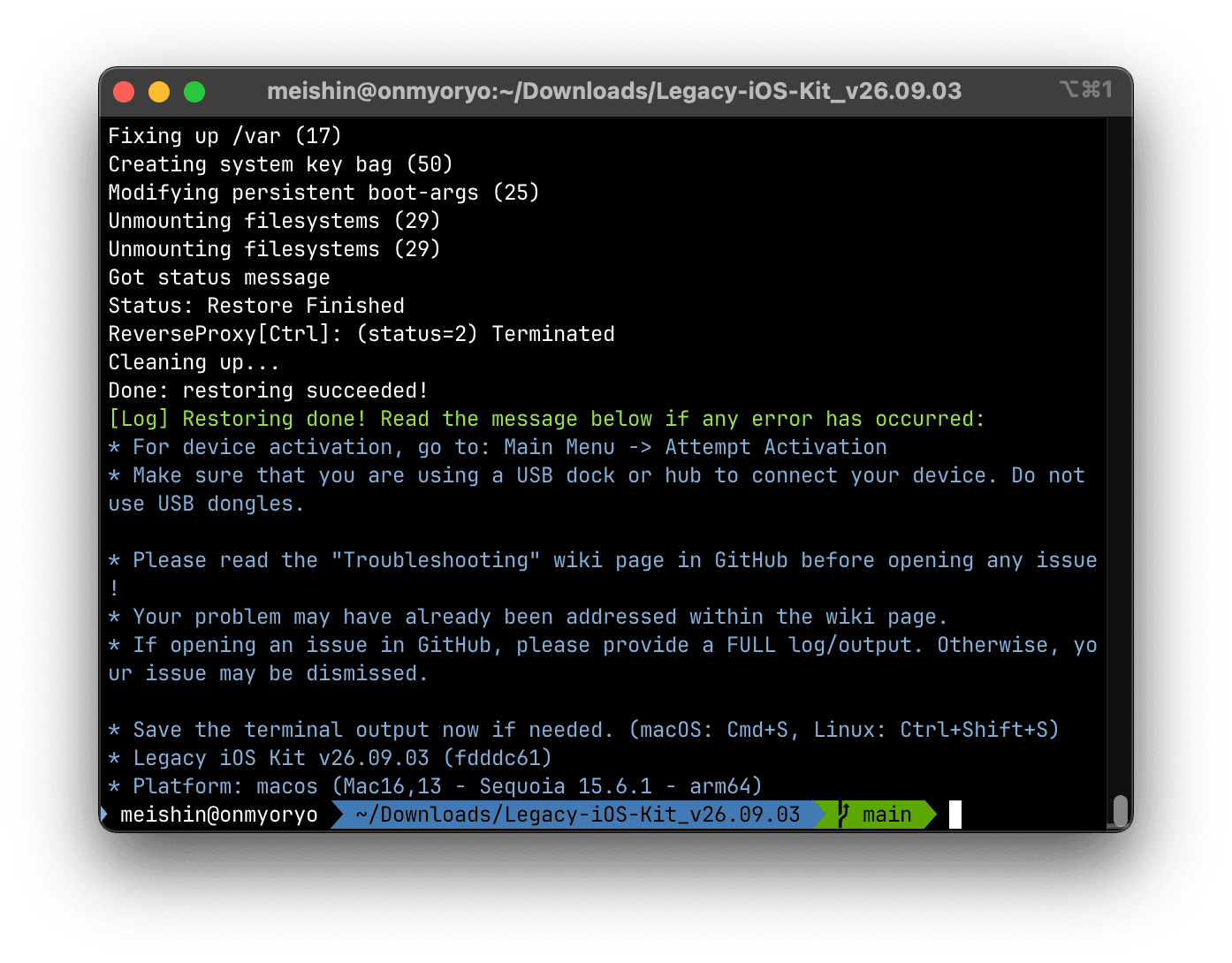Click the 'Fixing up /var (17)' line
Screen dimensions: 1232x963
(x=225, y=136)
